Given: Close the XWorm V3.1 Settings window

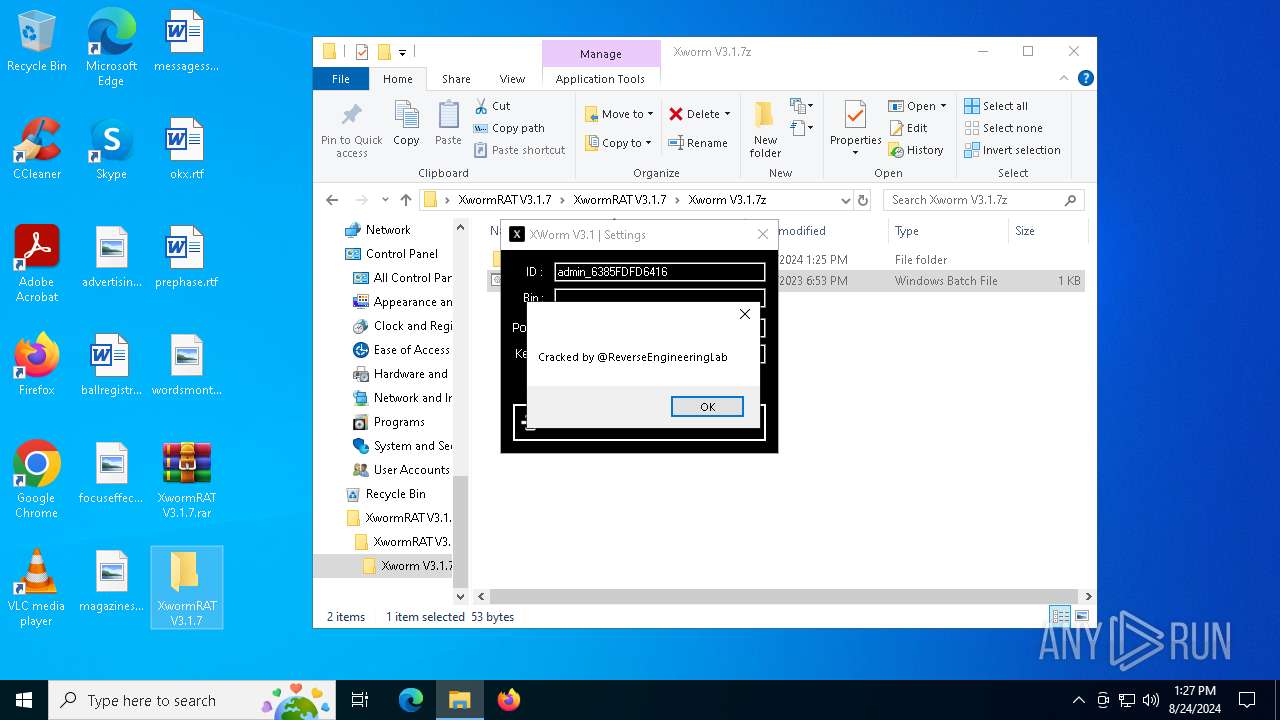Looking at the screenshot, I should tap(763, 235).
